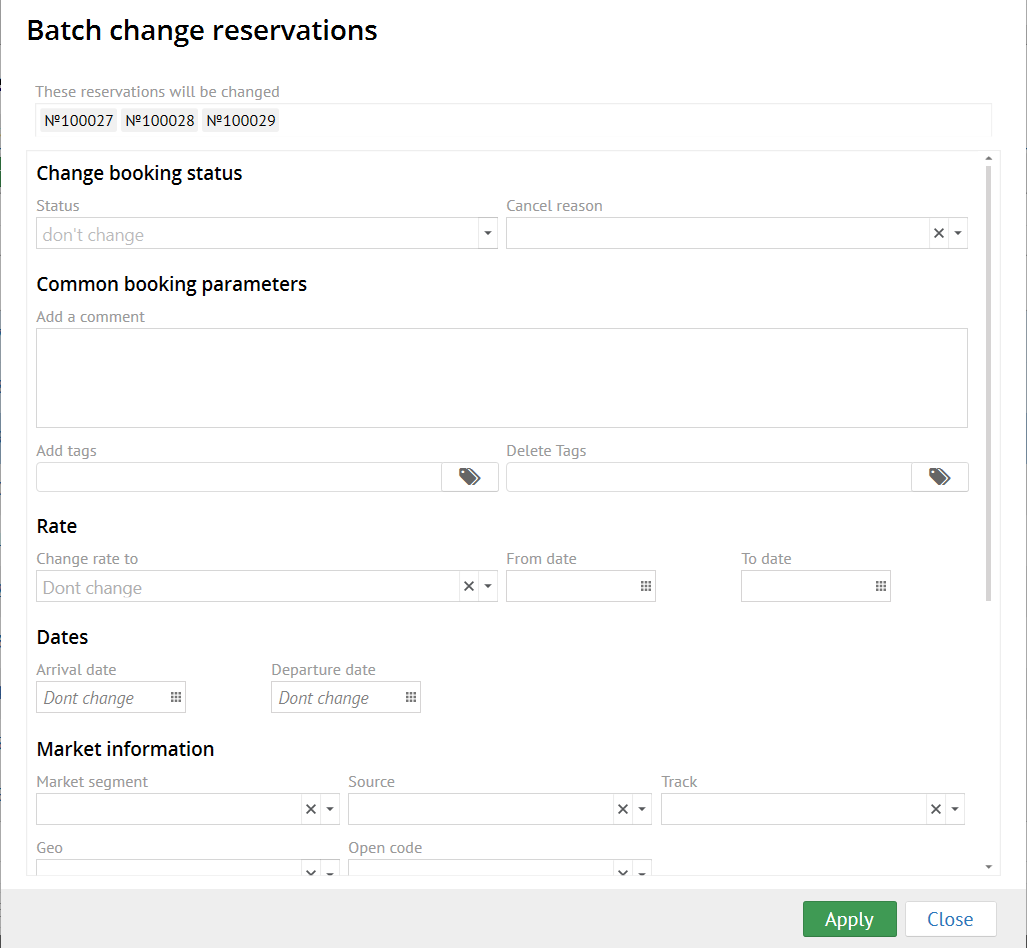Select reservation tag №100028

click(x=160, y=121)
